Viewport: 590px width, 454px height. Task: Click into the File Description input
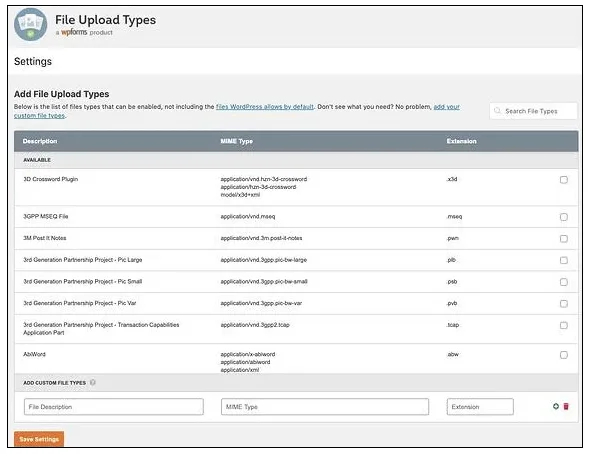pyautogui.click(x=114, y=407)
